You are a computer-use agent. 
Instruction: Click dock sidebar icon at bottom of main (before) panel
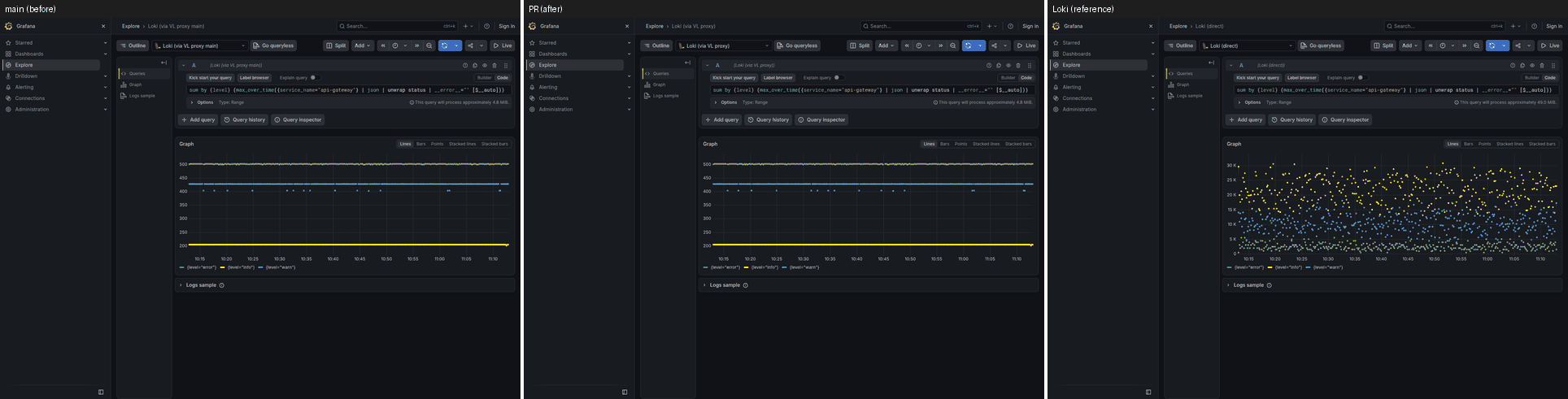click(x=101, y=392)
